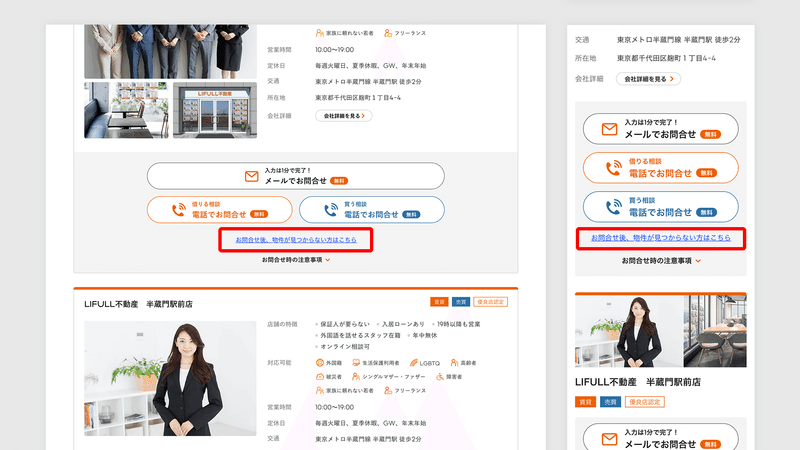Click feature text 外国語を話せるスタッフ在籍

pos(360,335)
